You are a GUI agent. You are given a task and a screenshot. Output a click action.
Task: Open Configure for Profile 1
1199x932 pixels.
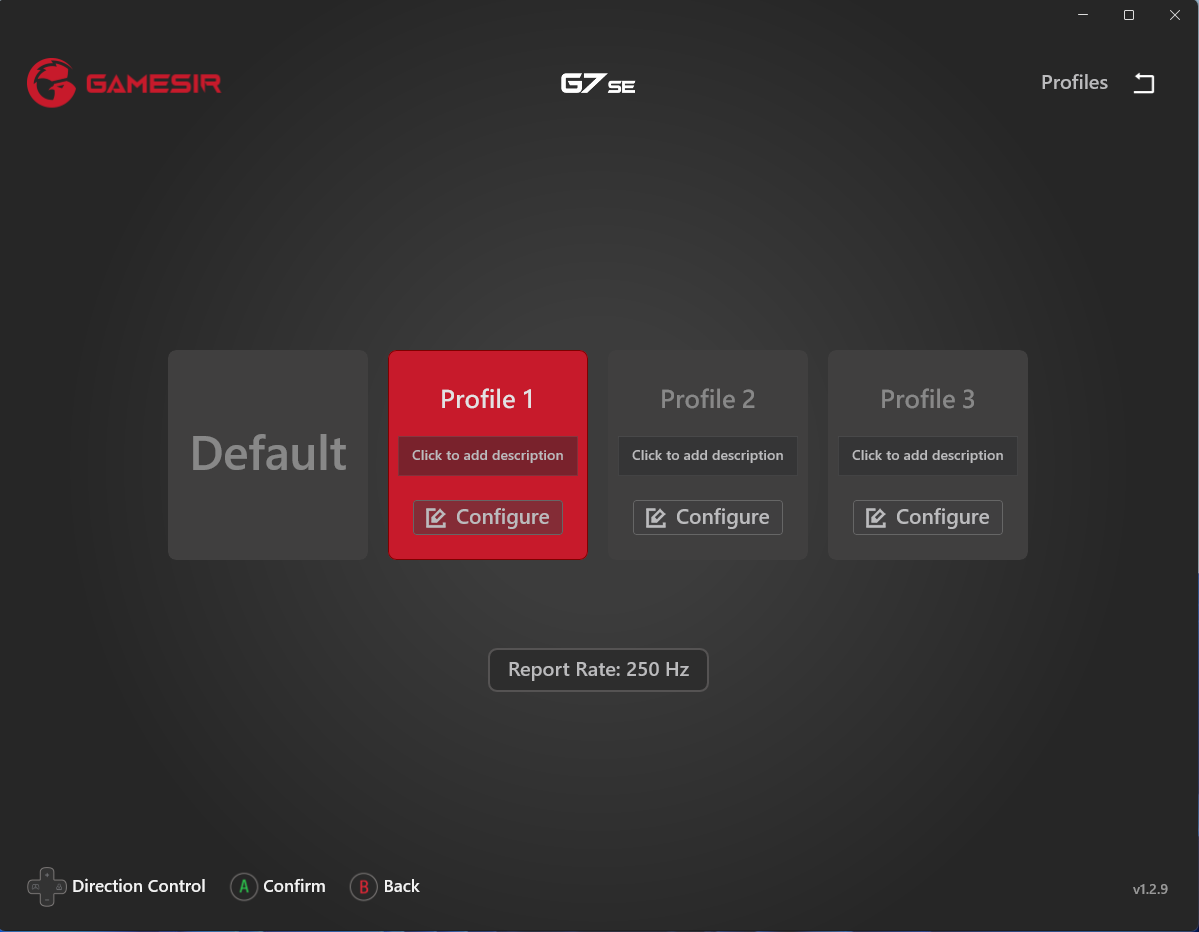point(488,517)
